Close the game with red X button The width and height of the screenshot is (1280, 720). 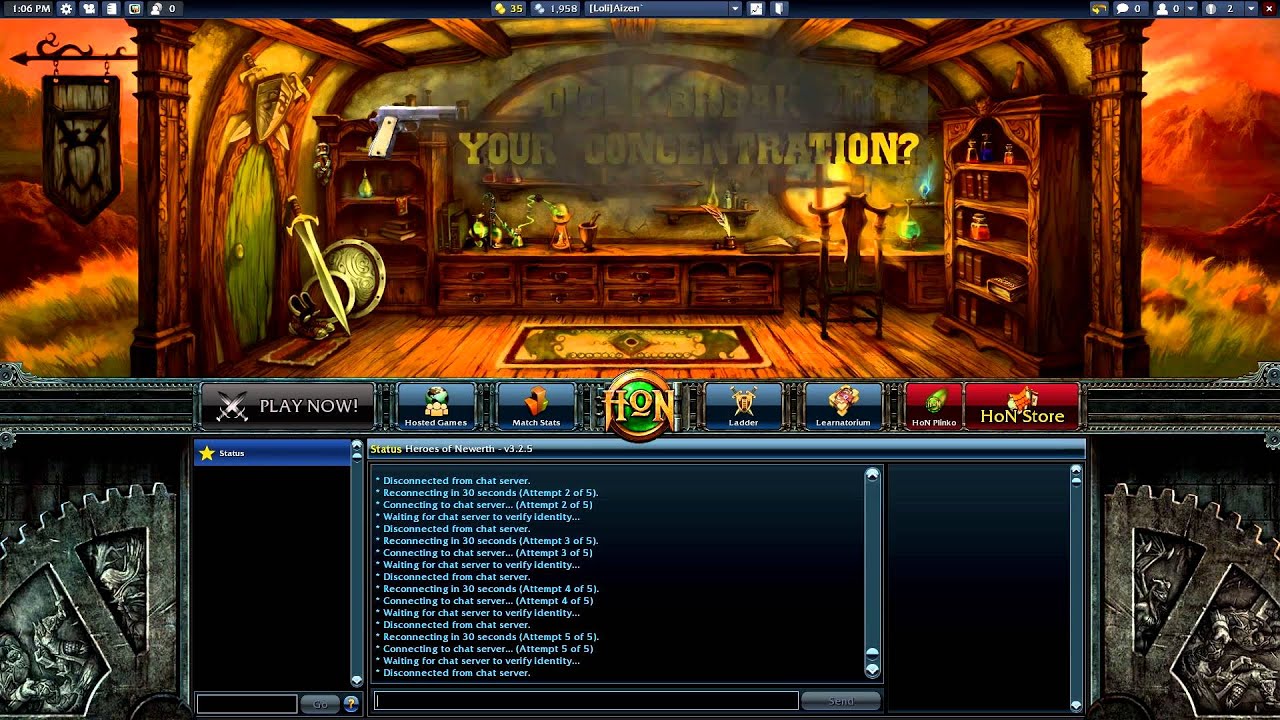(1268, 8)
